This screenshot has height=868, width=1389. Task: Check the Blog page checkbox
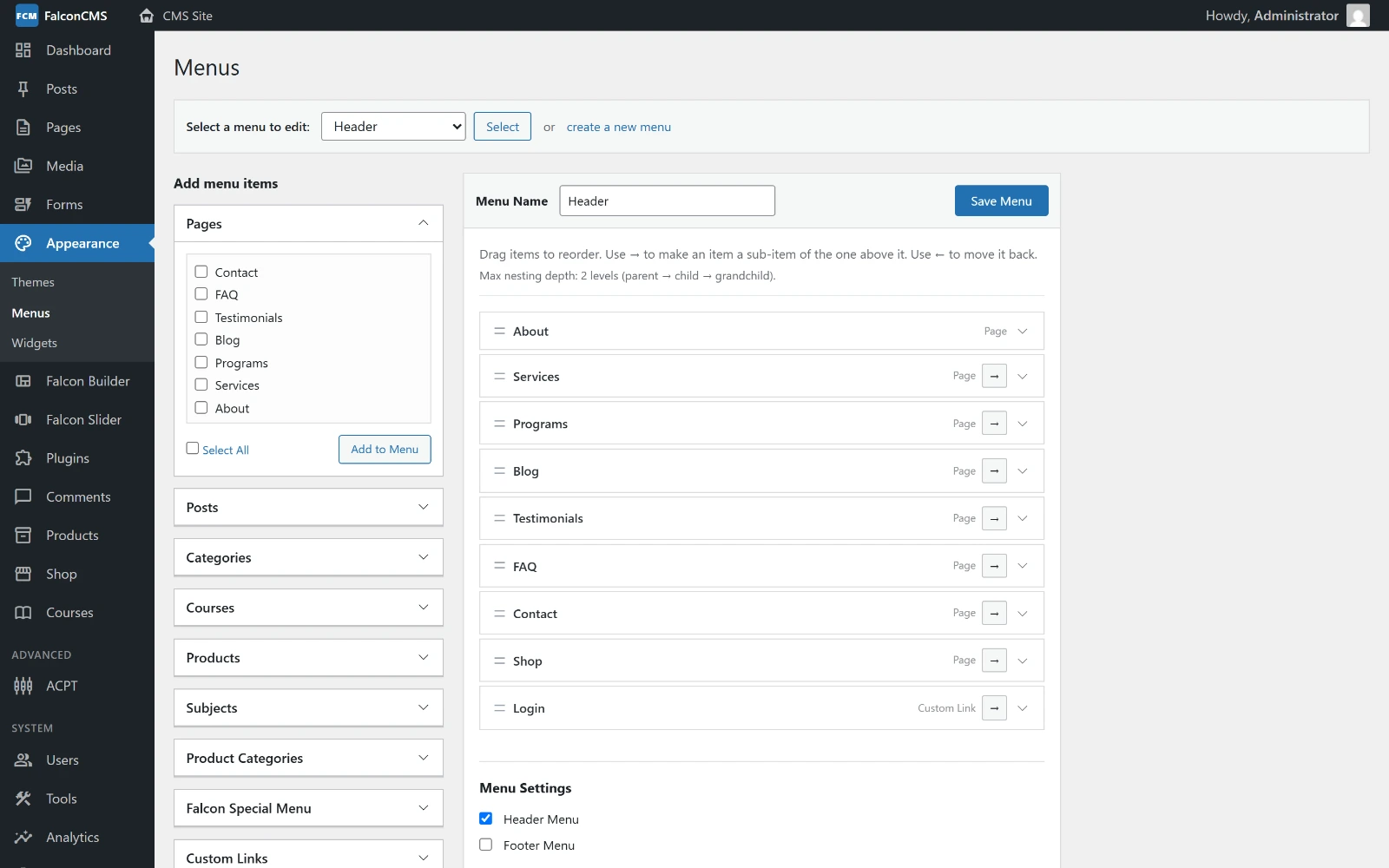coord(201,339)
